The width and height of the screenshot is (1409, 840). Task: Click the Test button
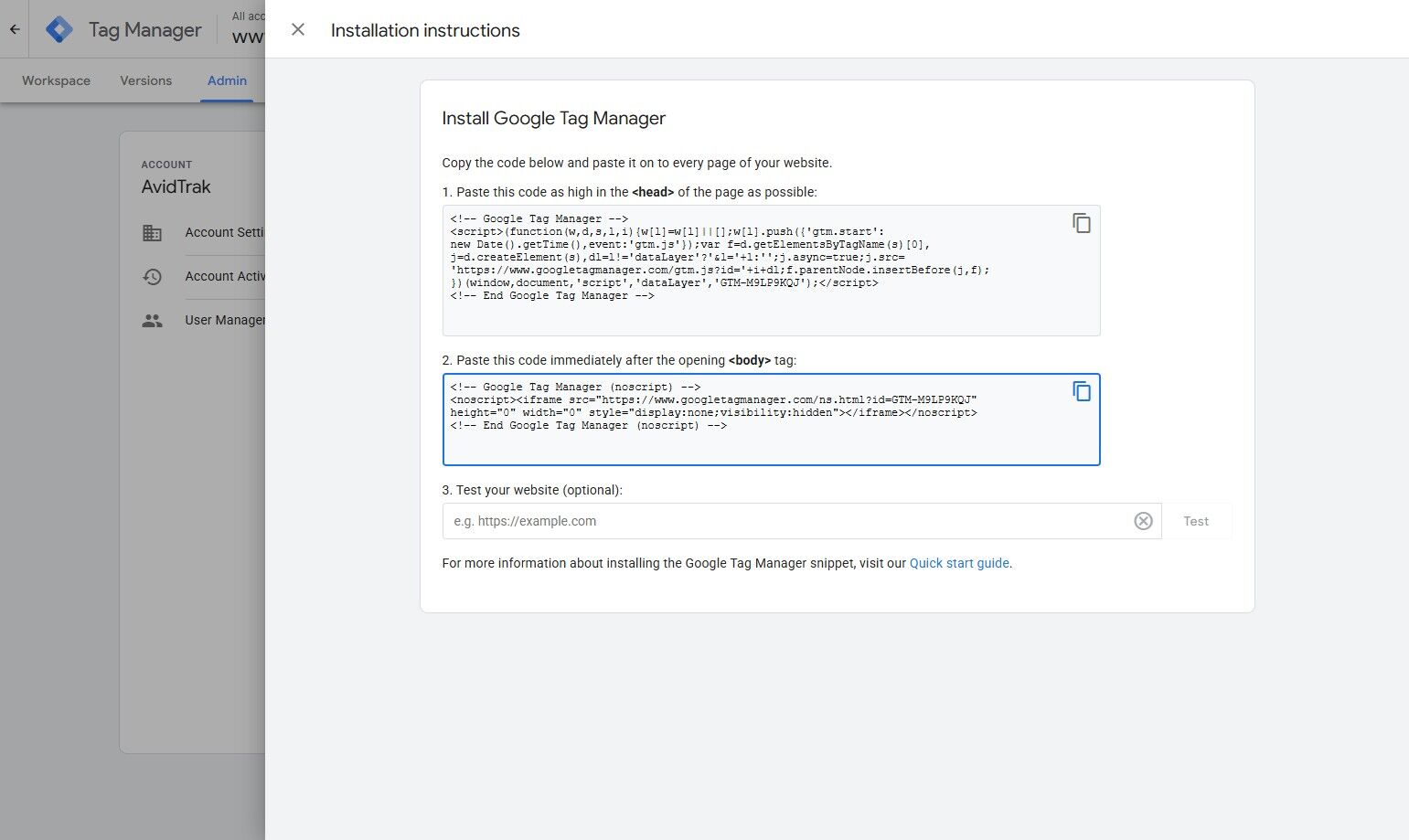tap(1196, 521)
